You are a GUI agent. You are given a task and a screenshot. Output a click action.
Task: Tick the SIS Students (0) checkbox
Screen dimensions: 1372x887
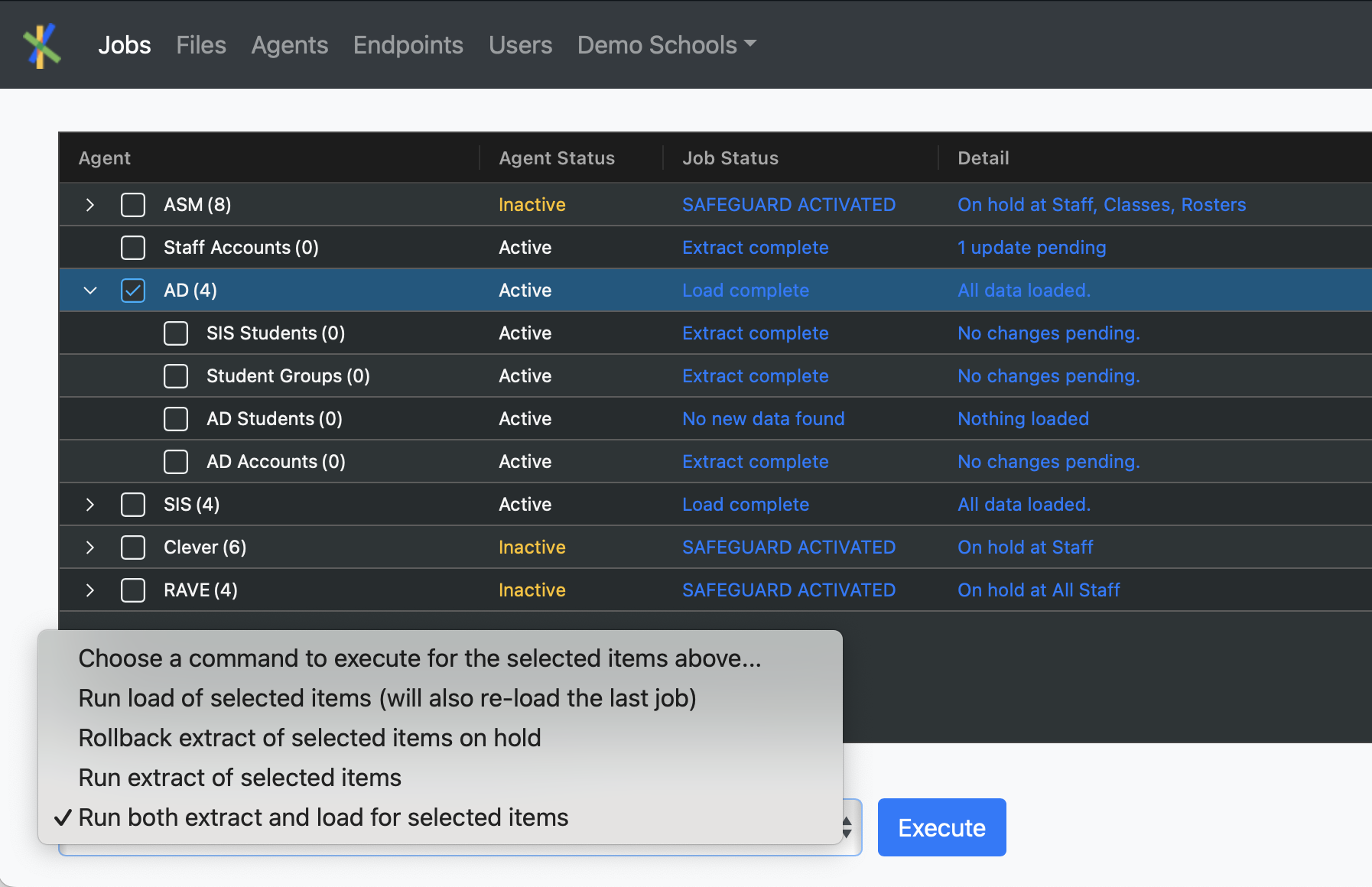[176, 333]
